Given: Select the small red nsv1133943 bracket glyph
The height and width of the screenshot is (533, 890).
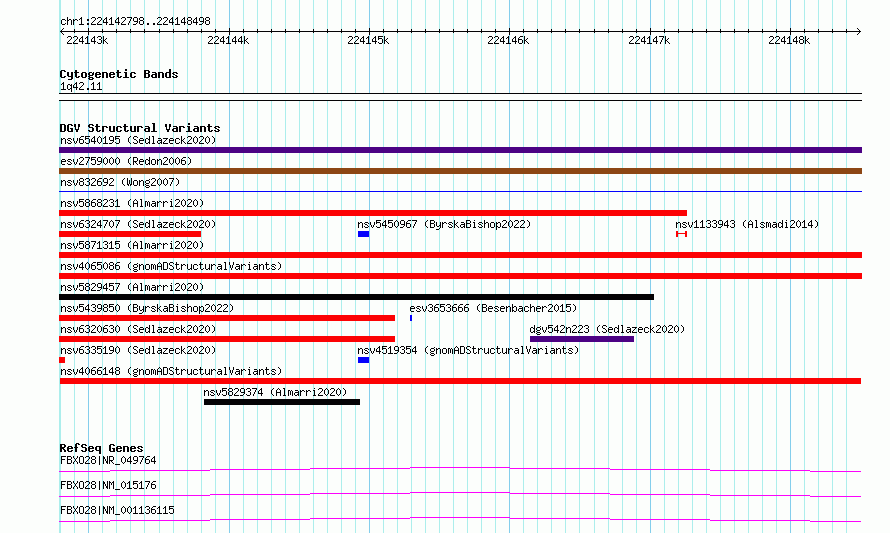Looking at the screenshot, I should [682, 234].
